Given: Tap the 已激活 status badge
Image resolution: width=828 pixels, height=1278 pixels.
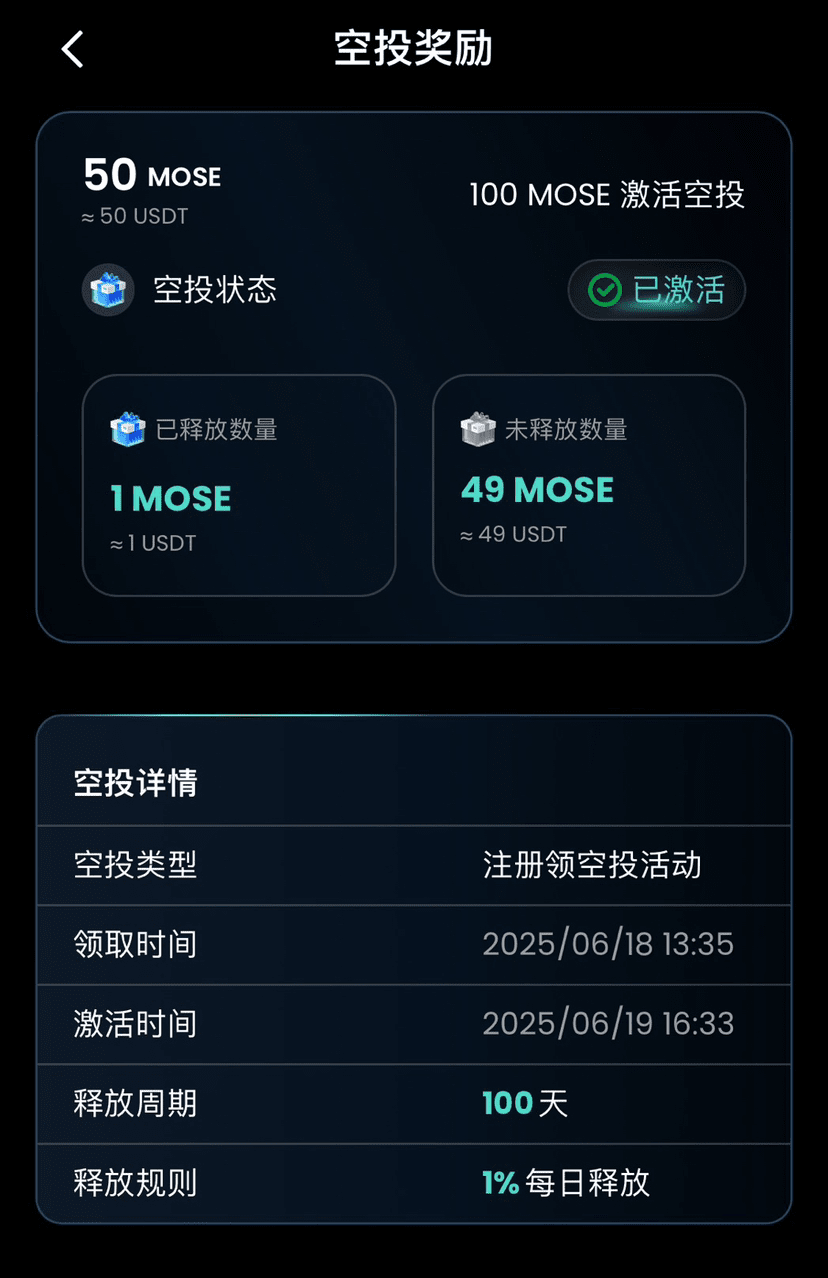Looking at the screenshot, I should tap(657, 290).
